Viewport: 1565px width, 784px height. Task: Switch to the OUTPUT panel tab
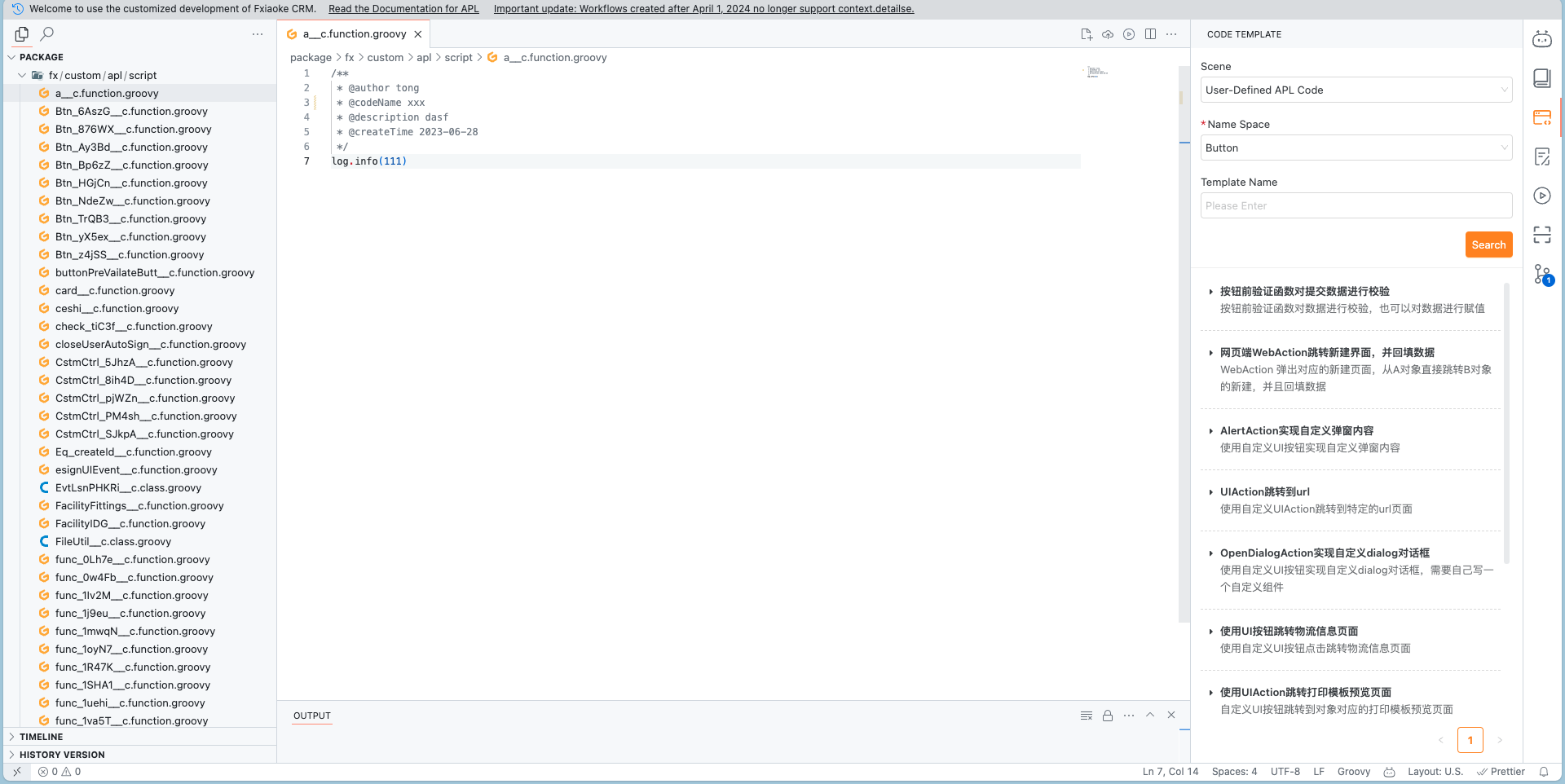tap(312, 716)
